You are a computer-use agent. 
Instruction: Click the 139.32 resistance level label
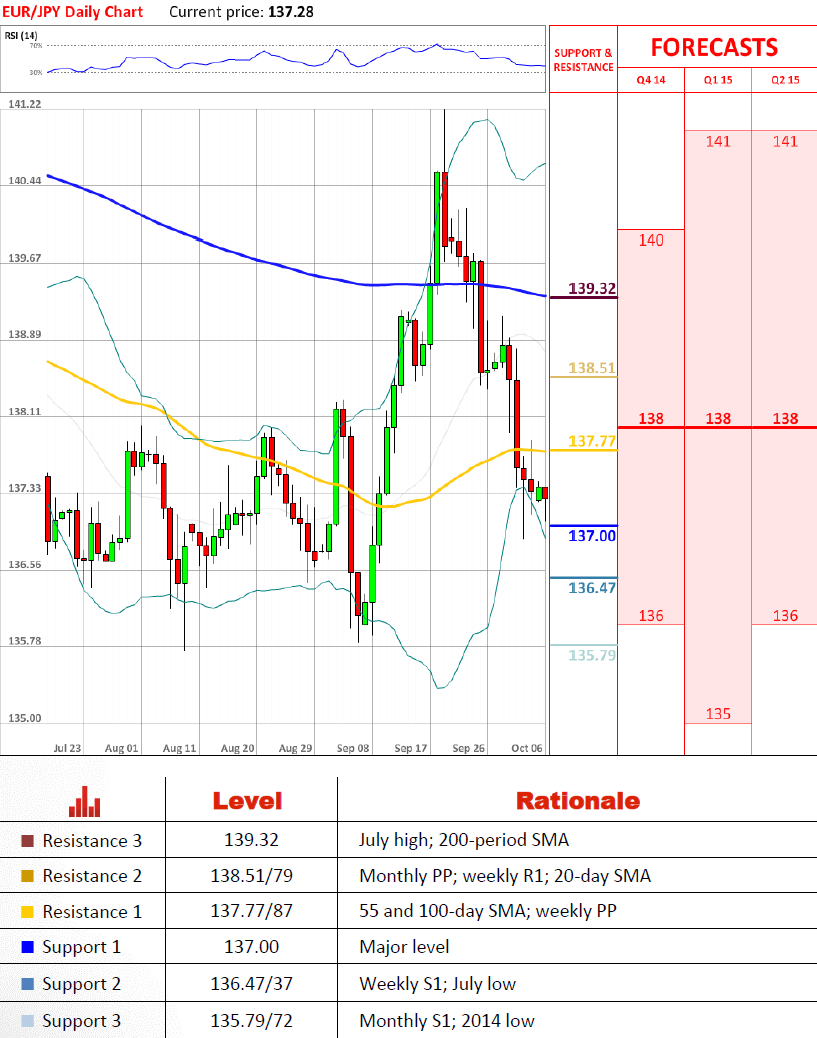click(x=592, y=289)
